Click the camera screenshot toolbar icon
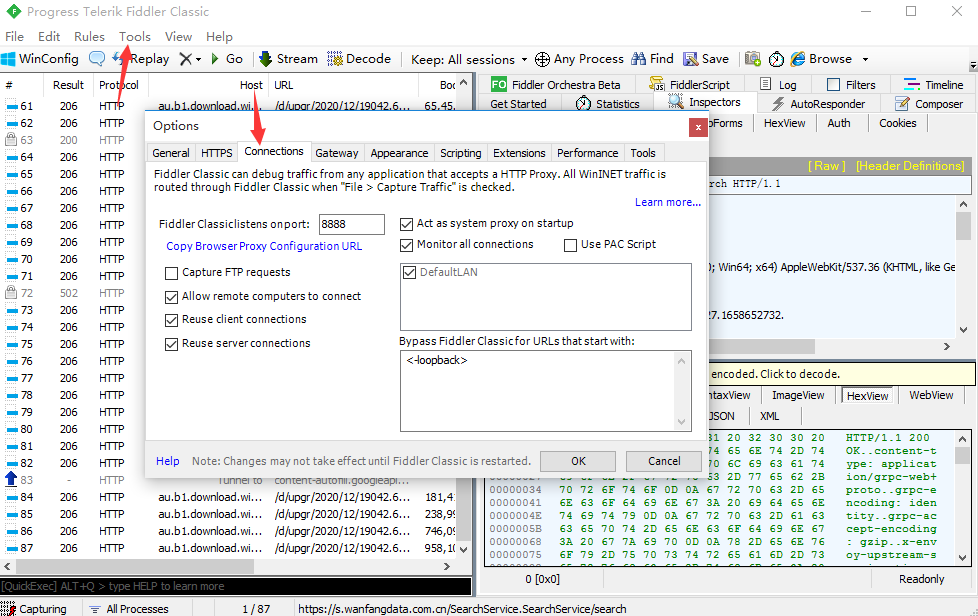 click(753, 59)
